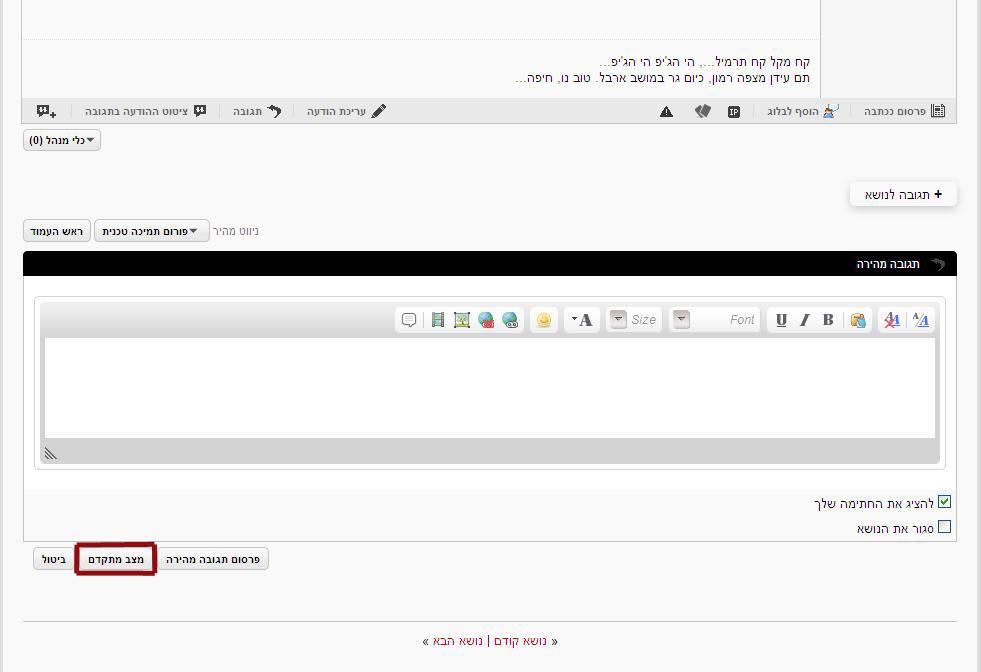Open the Font dropdown

point(715,320)
